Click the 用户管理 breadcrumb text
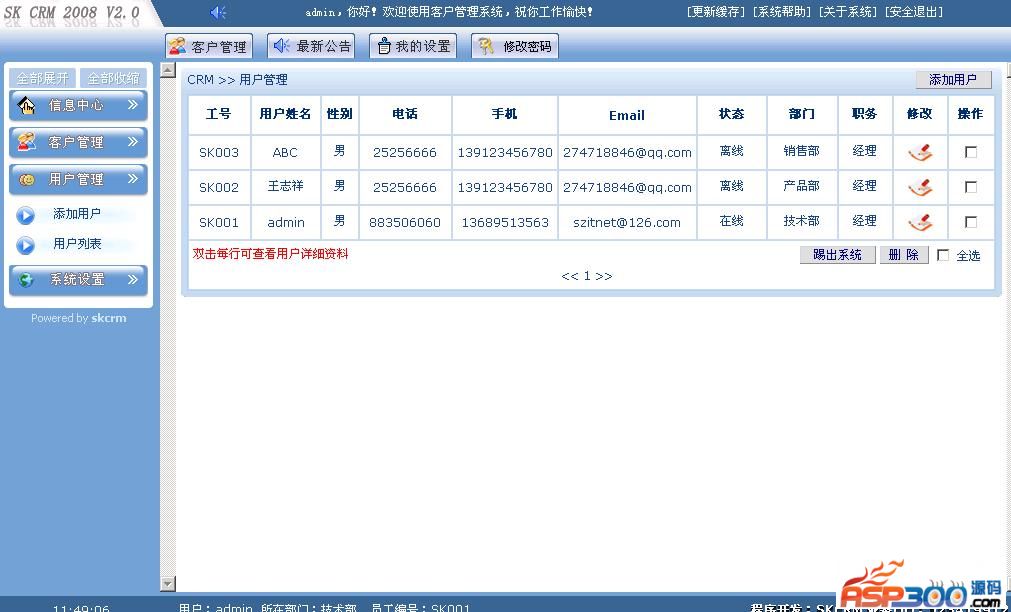The image size is (1011, 612). 263,80
